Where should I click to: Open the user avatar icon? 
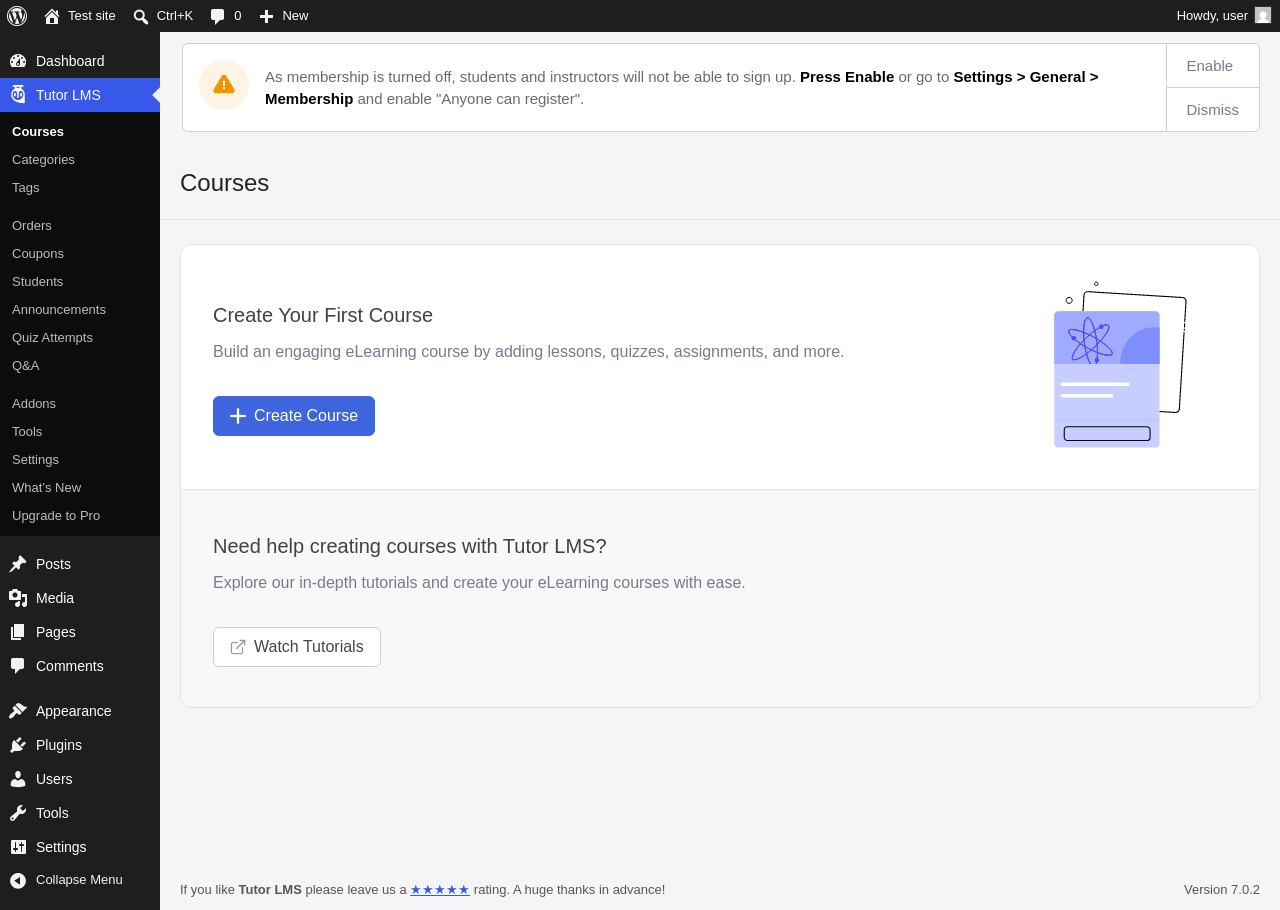tap(1263, 15)
